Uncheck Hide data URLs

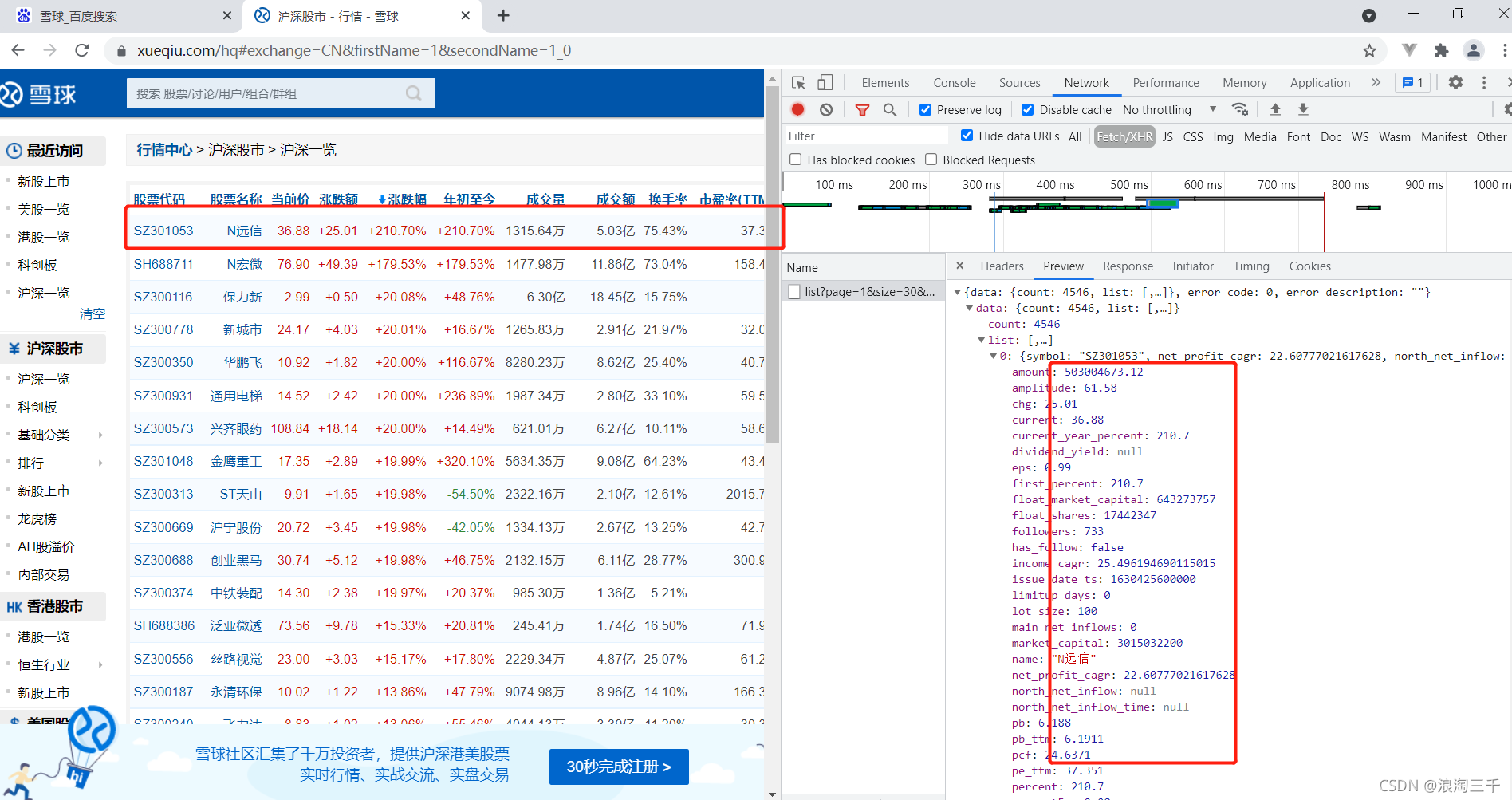(967, 136)
